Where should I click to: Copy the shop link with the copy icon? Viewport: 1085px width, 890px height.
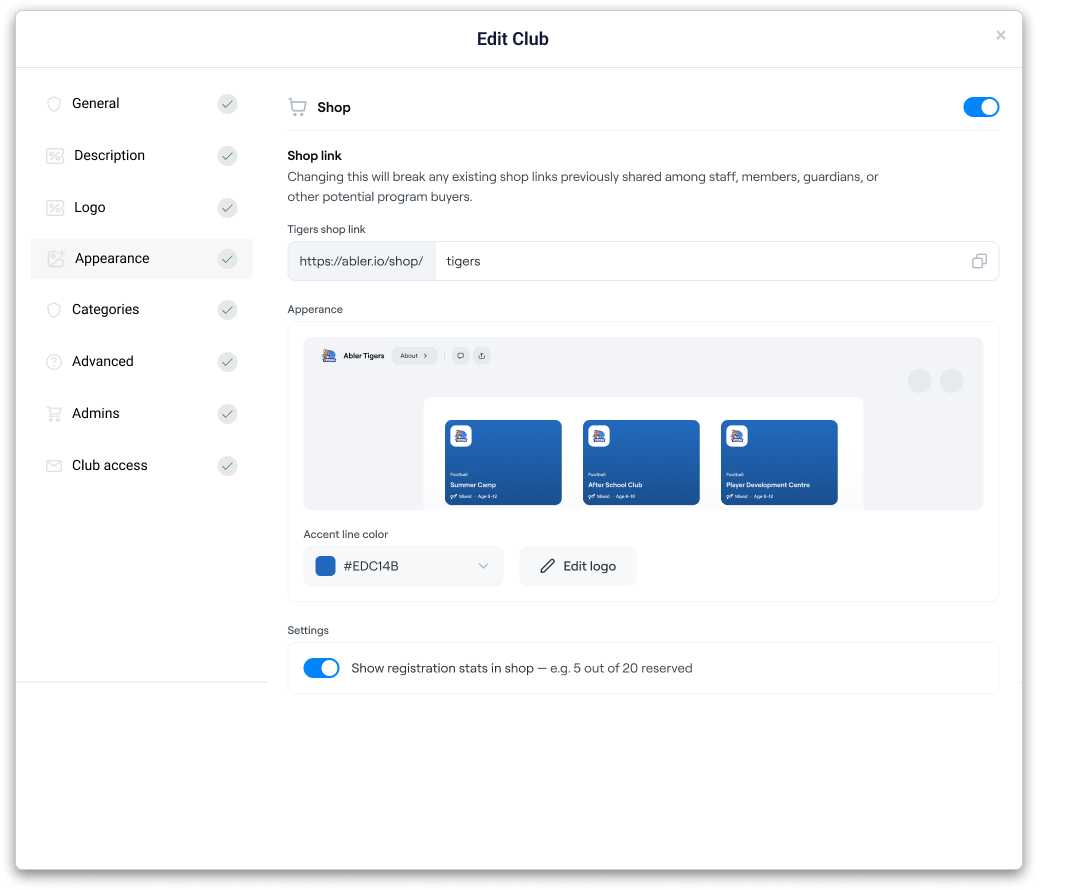click(x=979, y=261)
